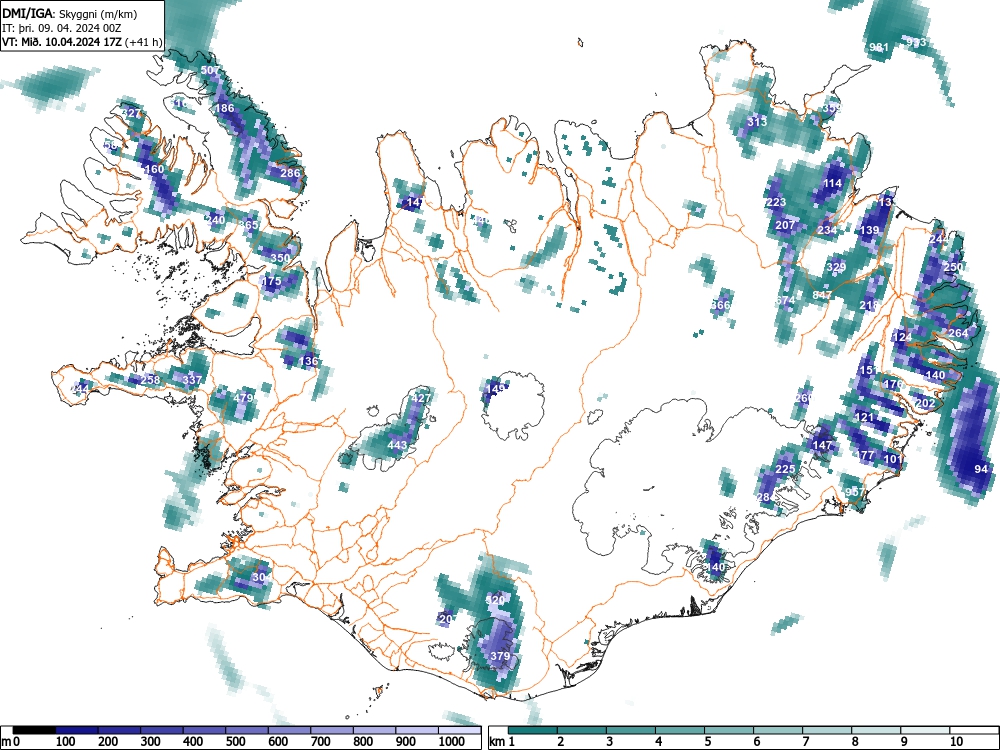This screenshot has width=1000, height=750.
Task: Click the 350 visibility reading
Action: click(281, 258)
